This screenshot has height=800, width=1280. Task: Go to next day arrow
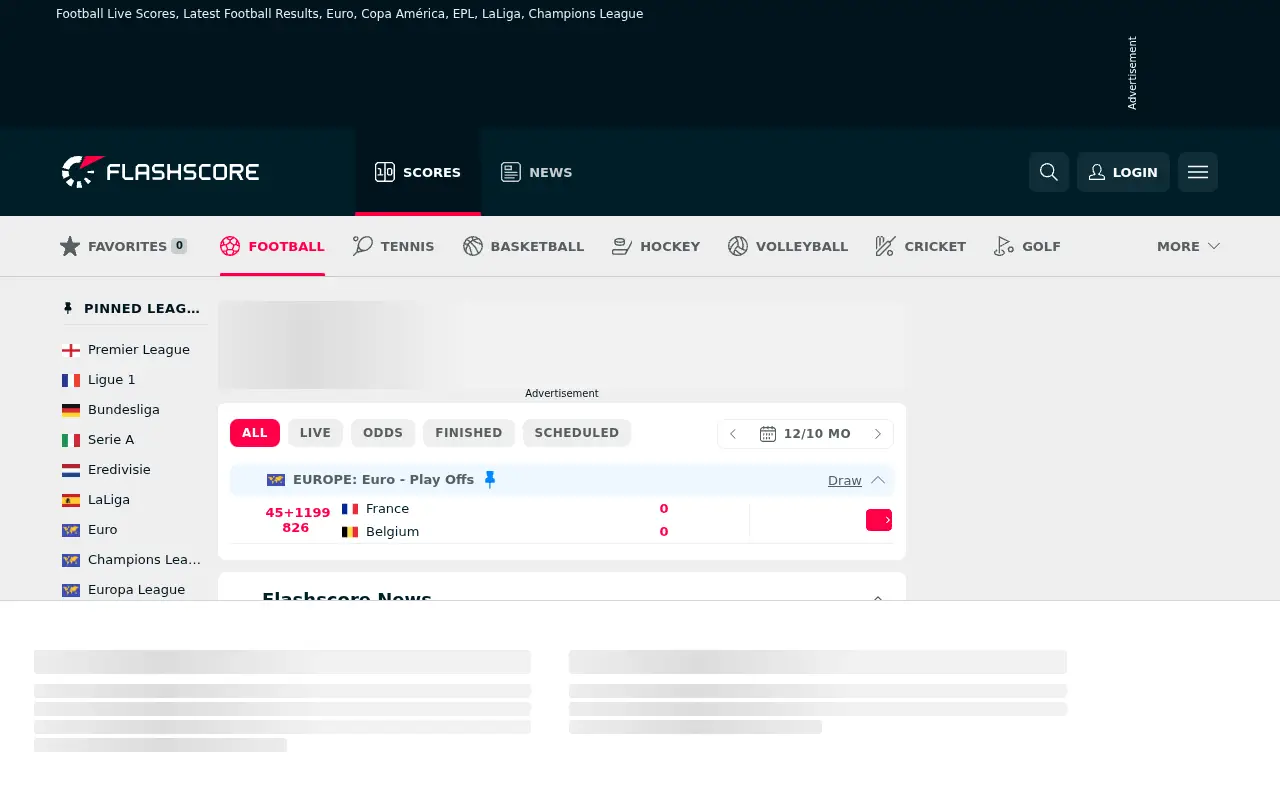pyautogui.click(x=878, y=434)
